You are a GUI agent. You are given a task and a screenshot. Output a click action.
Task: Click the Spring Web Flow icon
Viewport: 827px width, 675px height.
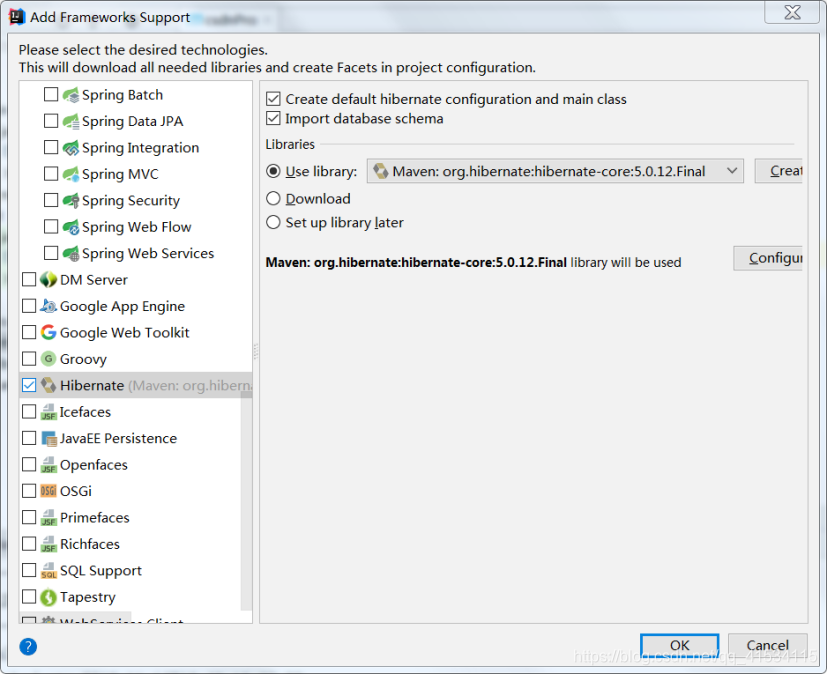click(x=71, y=227)
